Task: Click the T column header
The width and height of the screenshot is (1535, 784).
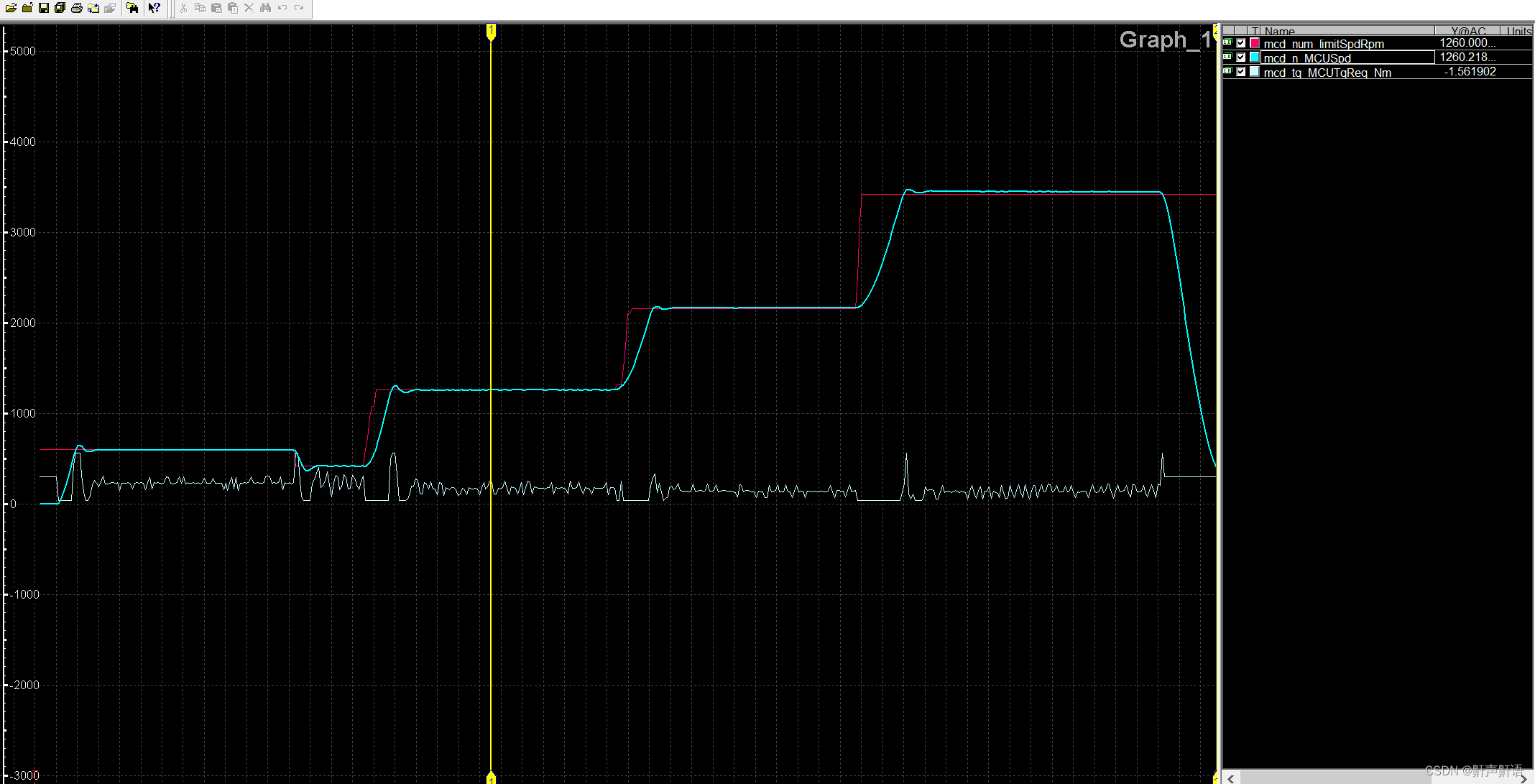Action: click(1255, 31)
